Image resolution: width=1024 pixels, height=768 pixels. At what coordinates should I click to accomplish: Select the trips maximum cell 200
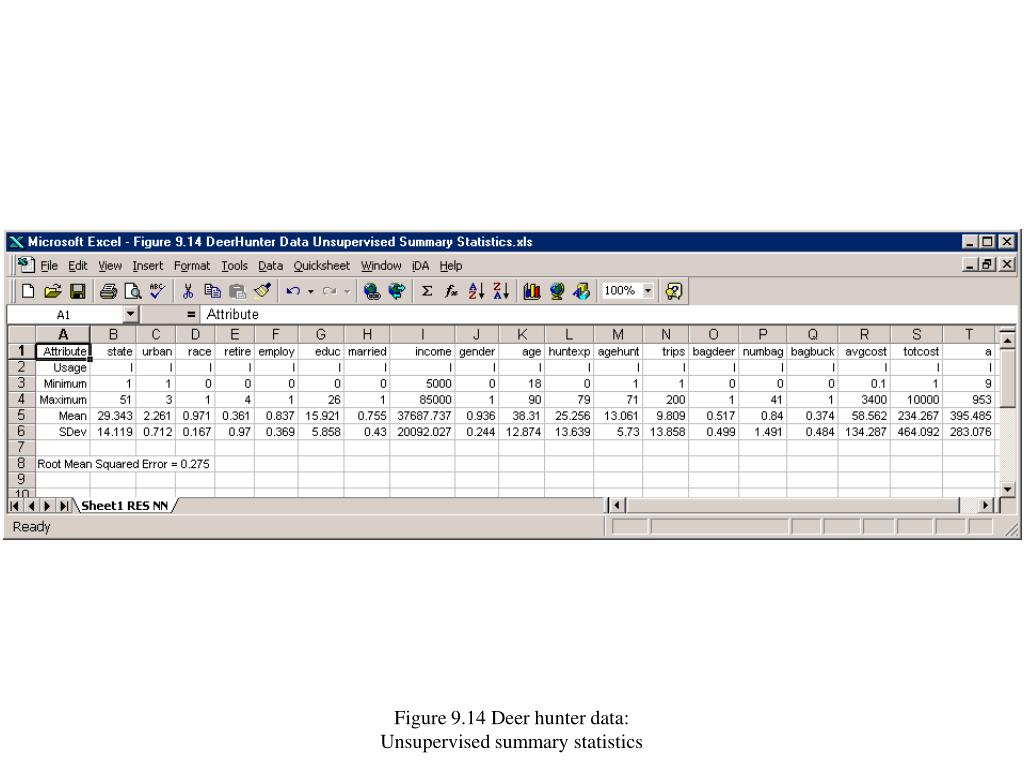tap(665, 400)
